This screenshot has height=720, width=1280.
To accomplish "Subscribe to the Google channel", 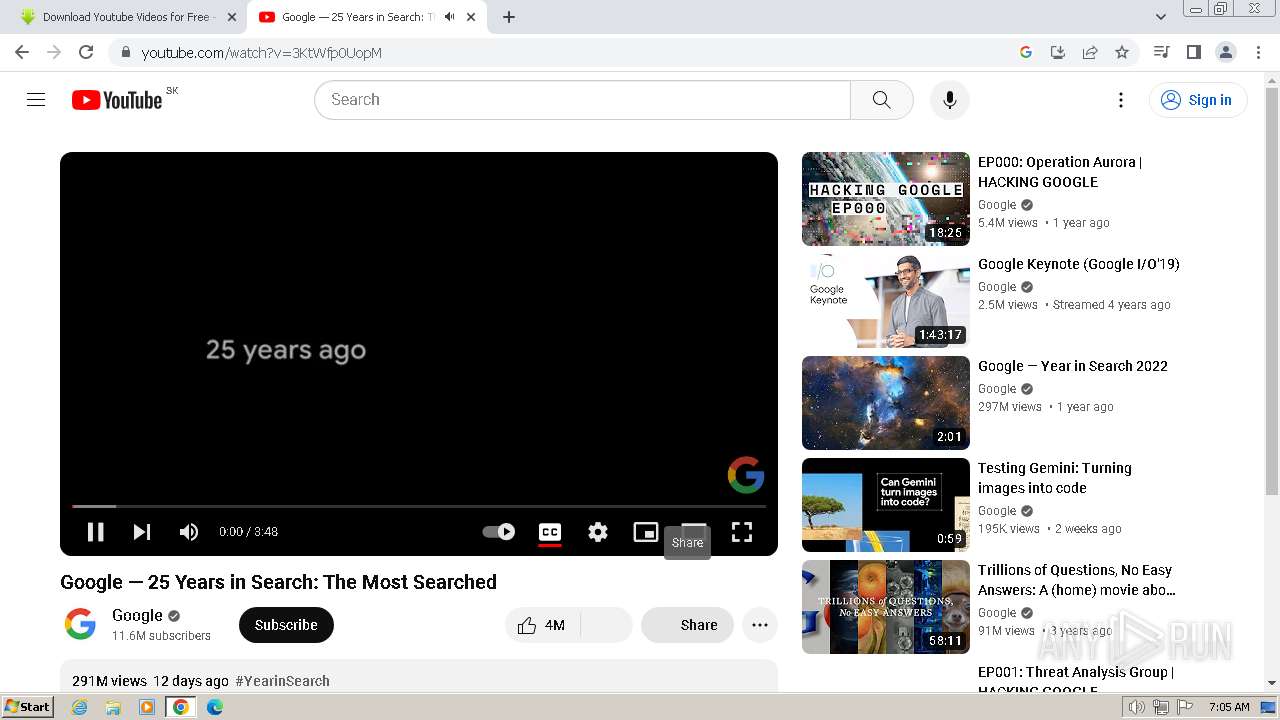I will [x=286, y=625].
